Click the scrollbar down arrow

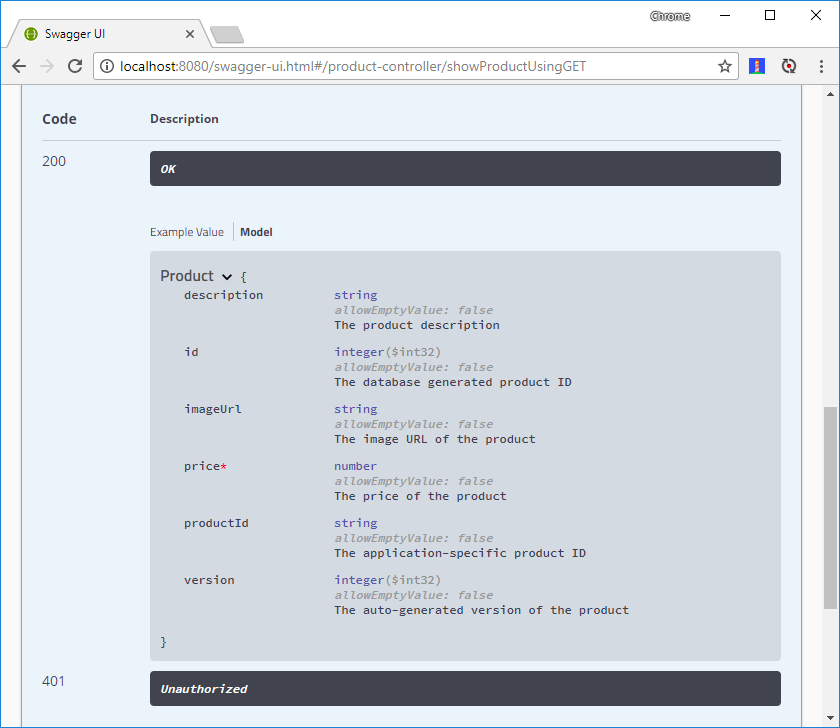tap(830, 718)
